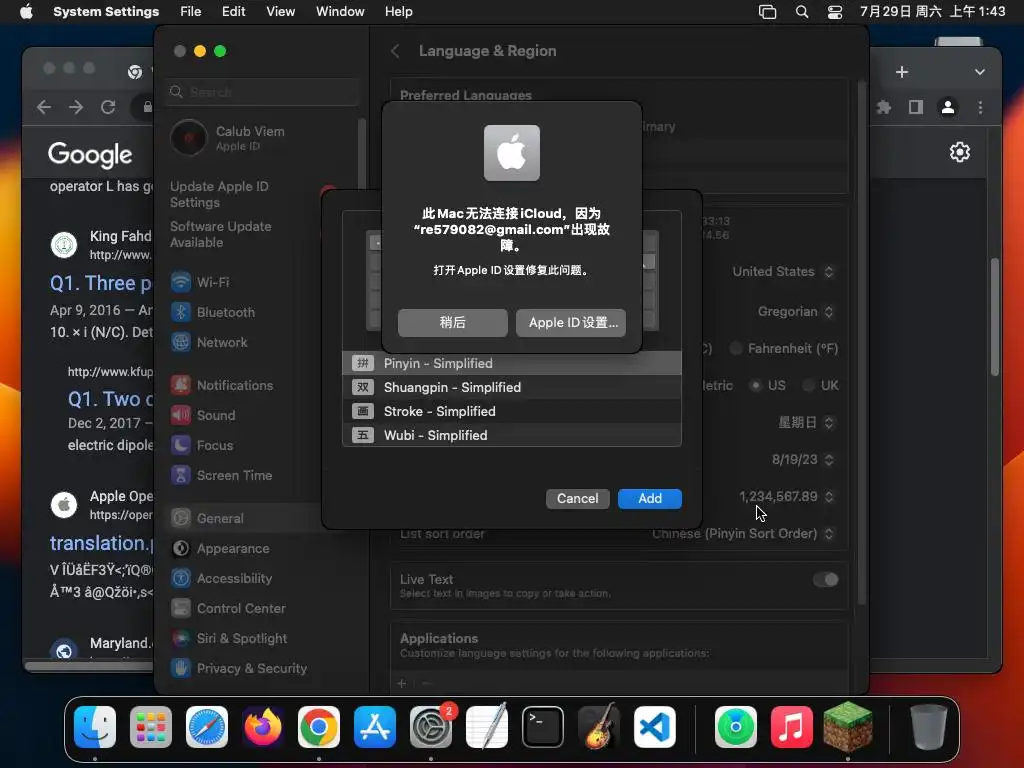Open the App Store Dock icon
The image size is (1024, 768).
coord(375,727)
